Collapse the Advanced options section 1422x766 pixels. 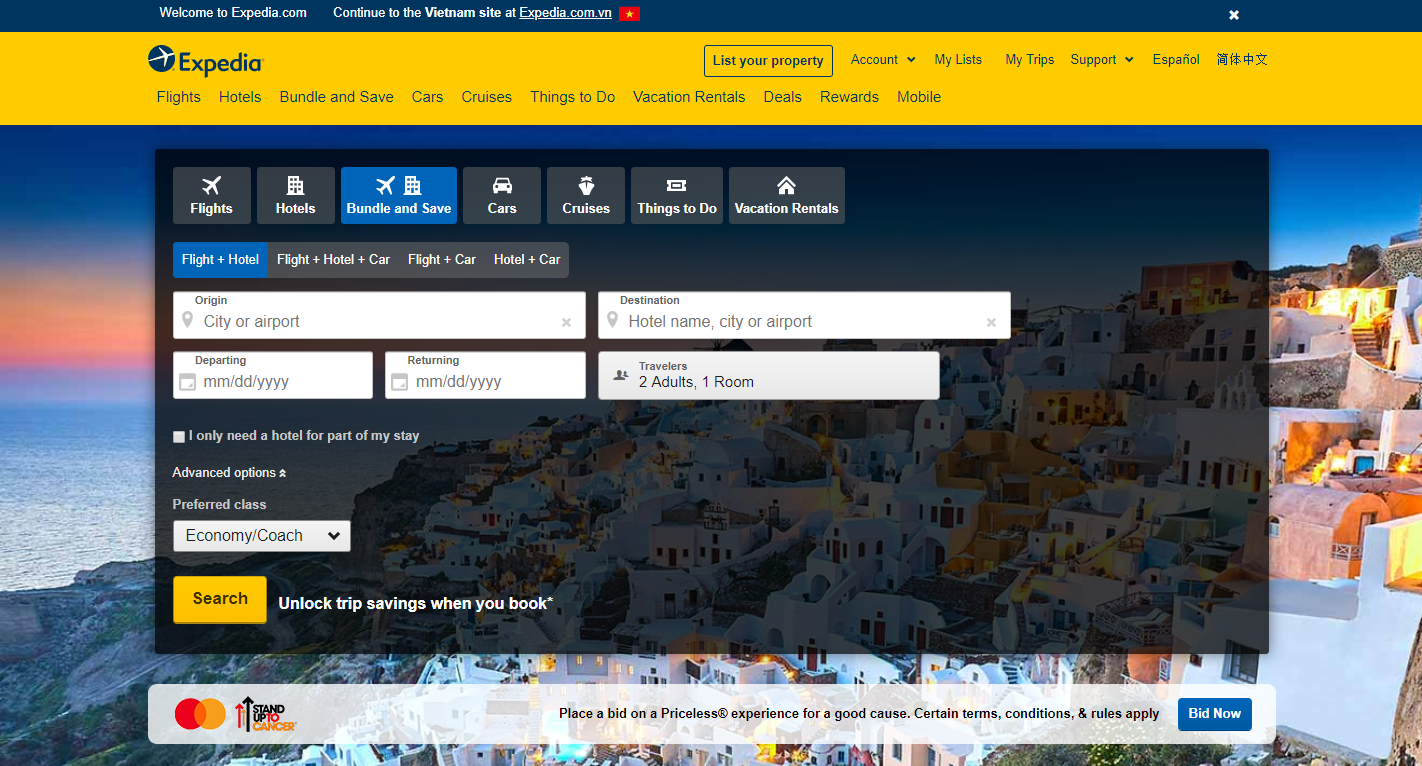(229, 473)
